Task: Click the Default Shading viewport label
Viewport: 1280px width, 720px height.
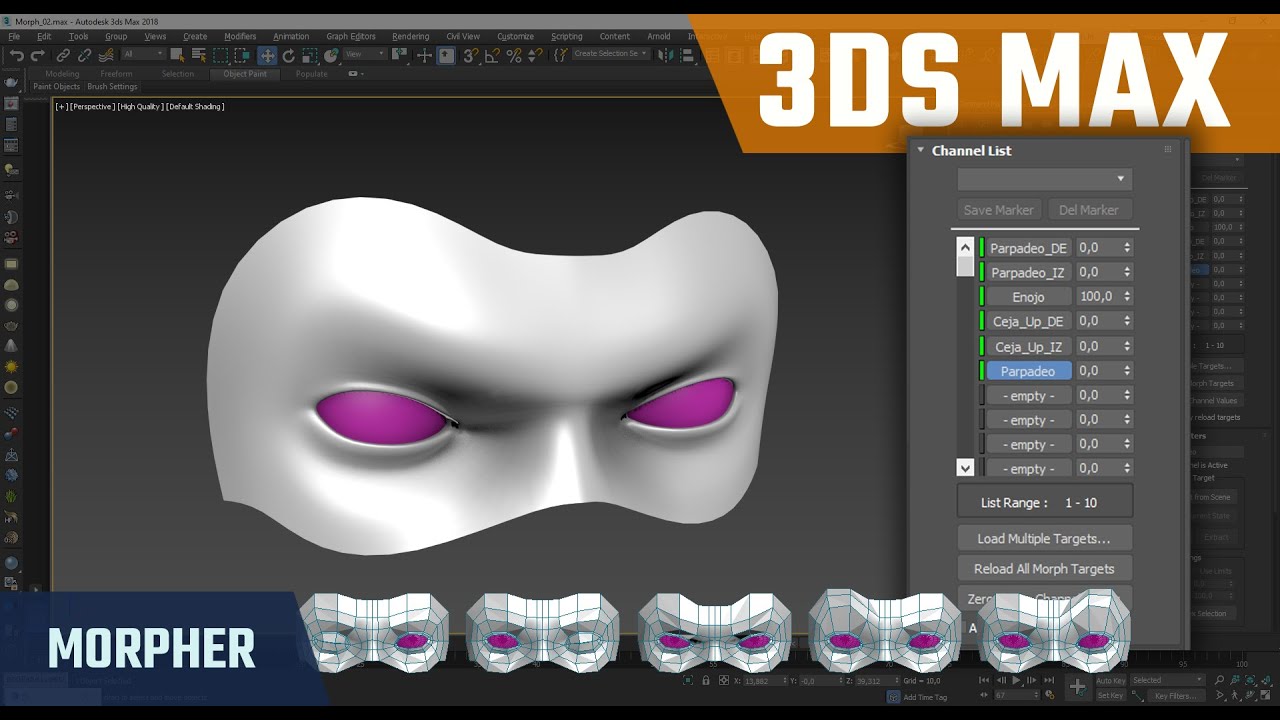Action: [195, 107]
